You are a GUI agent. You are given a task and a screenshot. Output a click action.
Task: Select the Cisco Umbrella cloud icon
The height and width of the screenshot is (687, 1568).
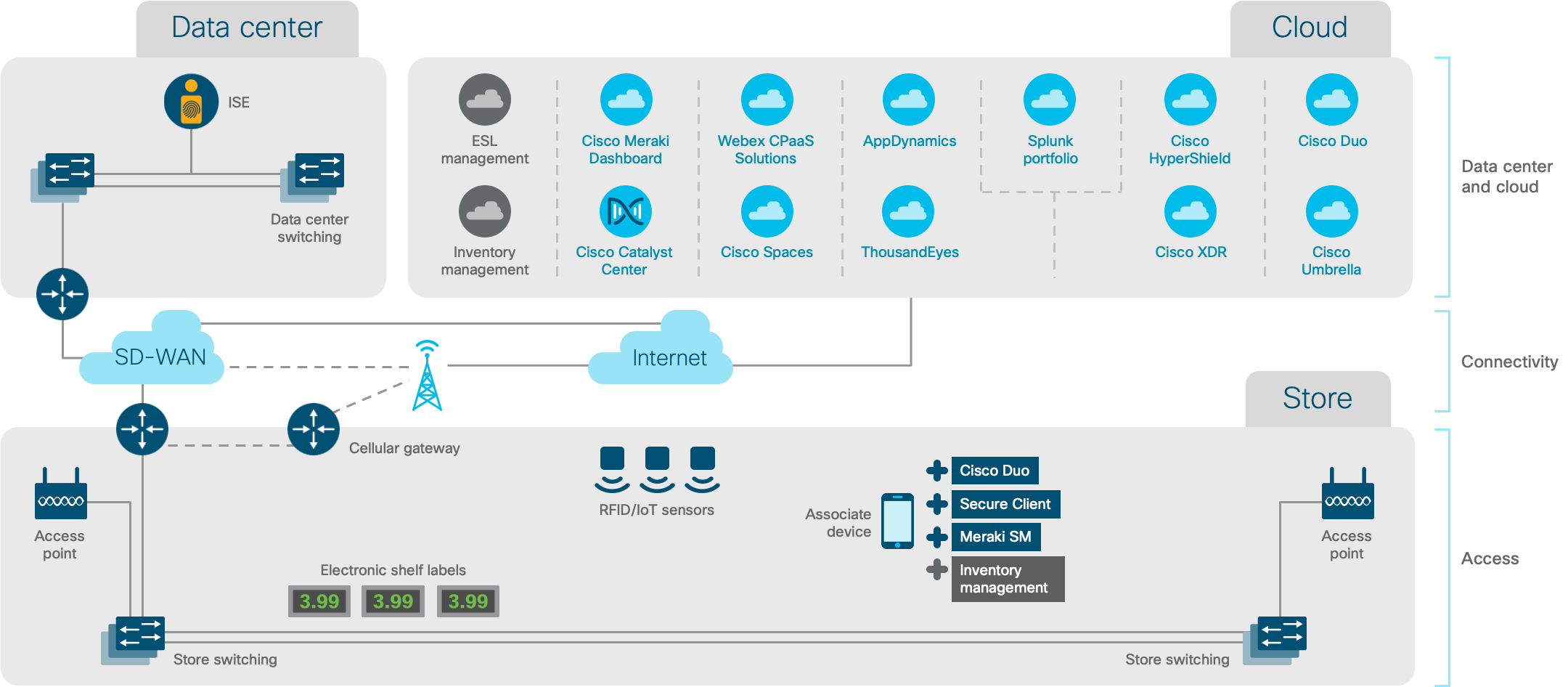click(x=1332, y=211)
